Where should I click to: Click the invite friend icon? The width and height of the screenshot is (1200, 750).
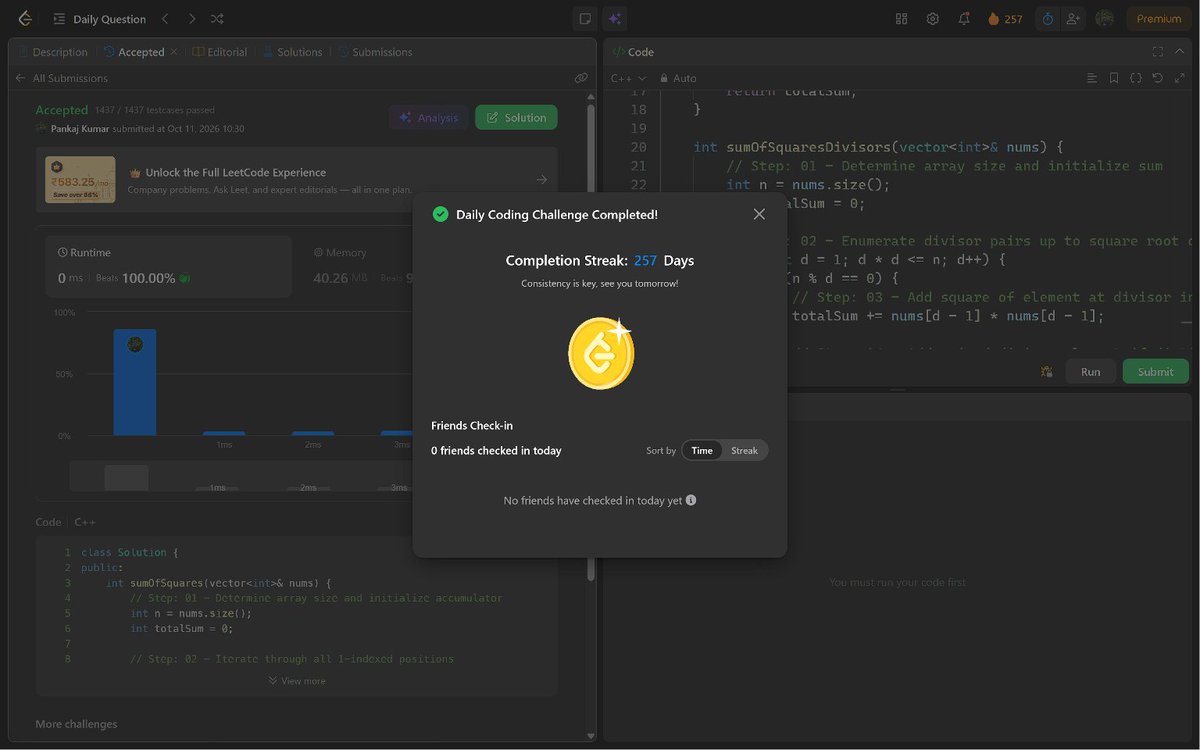tap(1074, 19)
